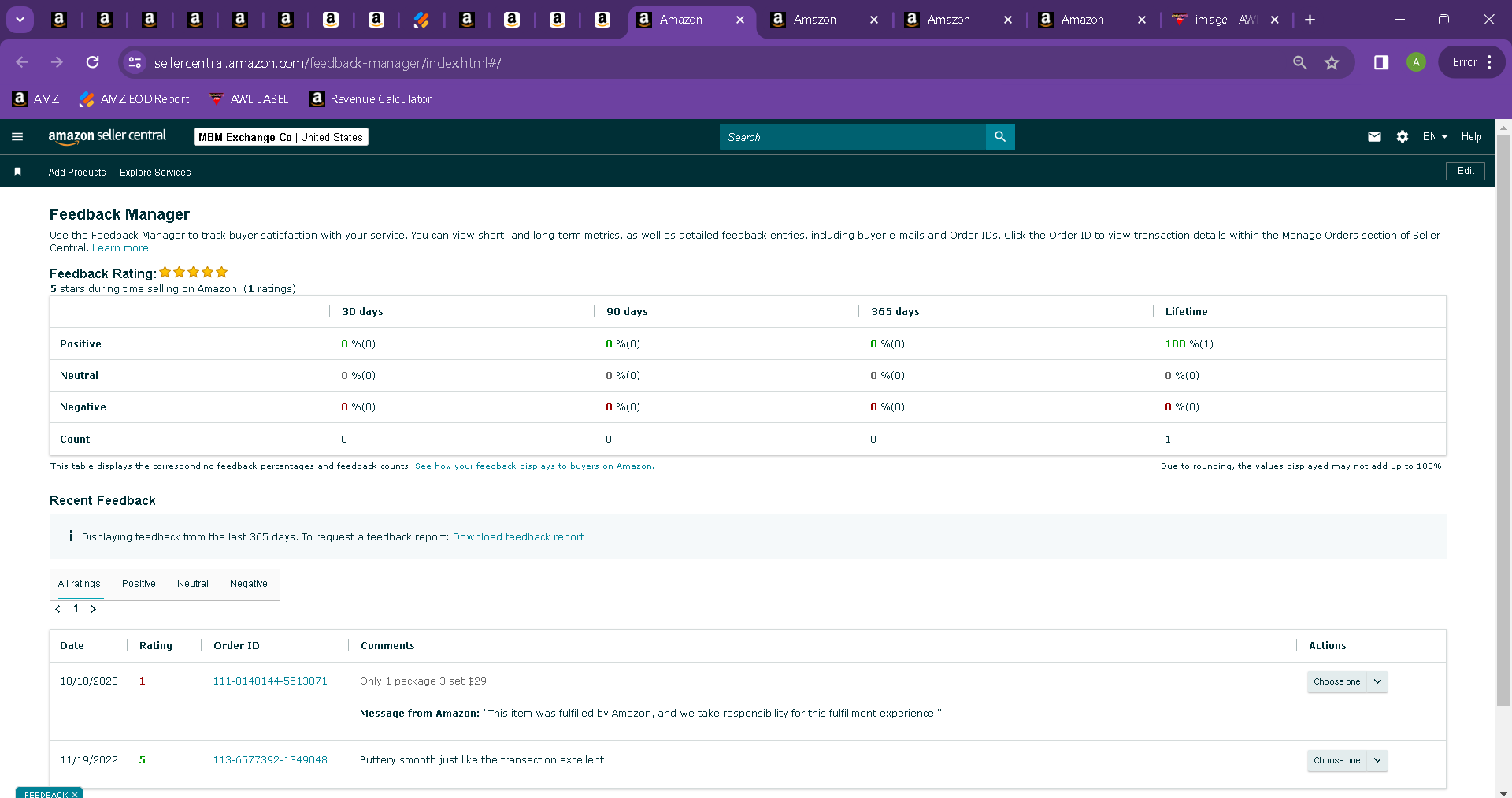Expand the EN language dropdown

tap(1435, 137)
